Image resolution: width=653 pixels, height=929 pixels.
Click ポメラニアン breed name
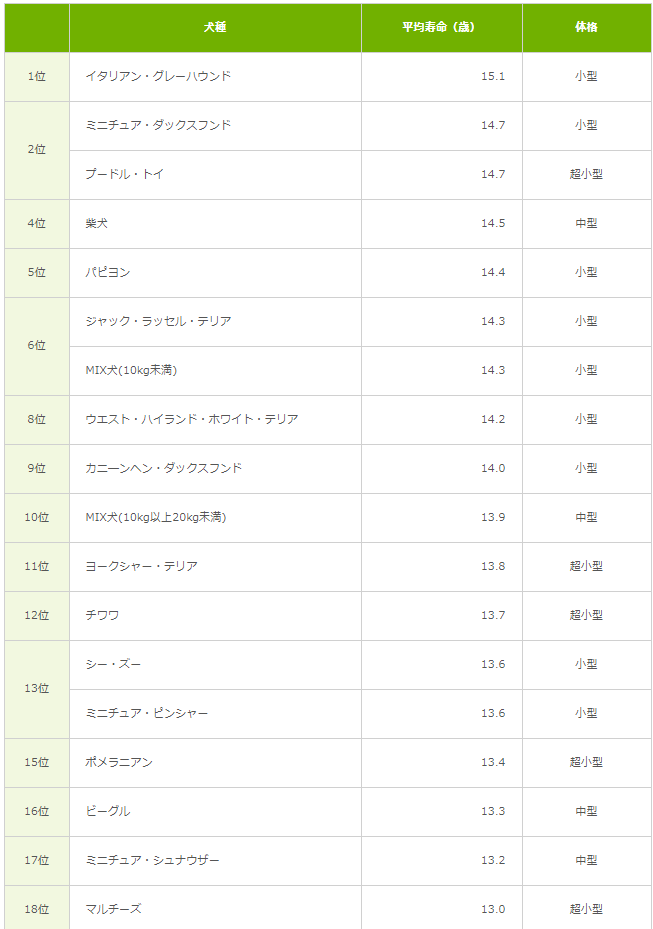pos(119,762)
